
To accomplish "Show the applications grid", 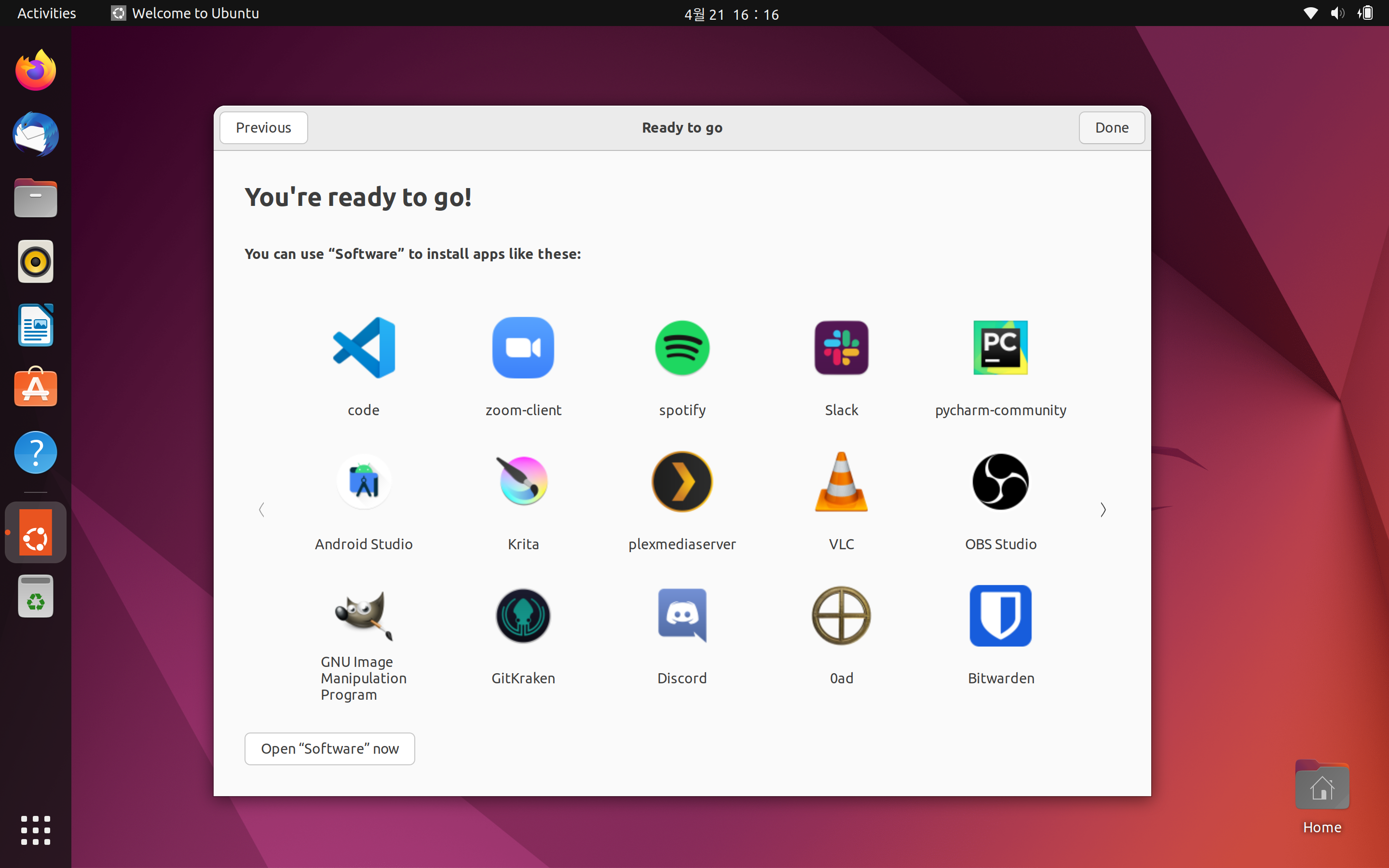I will (36, 830).
